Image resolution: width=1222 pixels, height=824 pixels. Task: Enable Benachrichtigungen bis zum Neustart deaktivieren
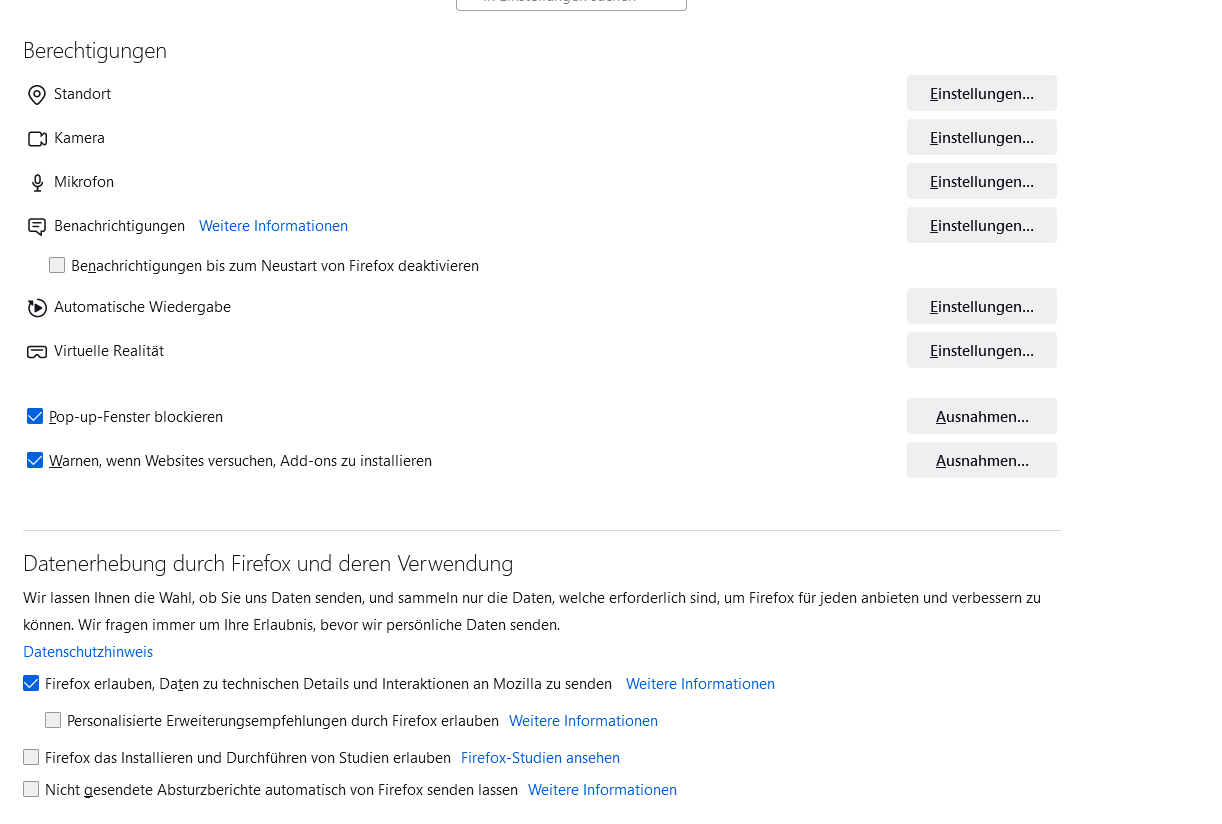(57, 266)
